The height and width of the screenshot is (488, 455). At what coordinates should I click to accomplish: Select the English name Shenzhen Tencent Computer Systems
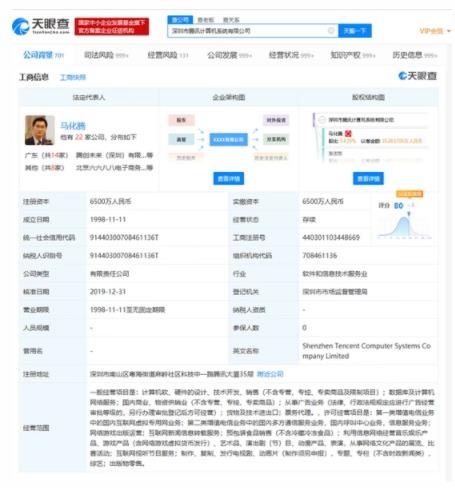coord(366,351)
